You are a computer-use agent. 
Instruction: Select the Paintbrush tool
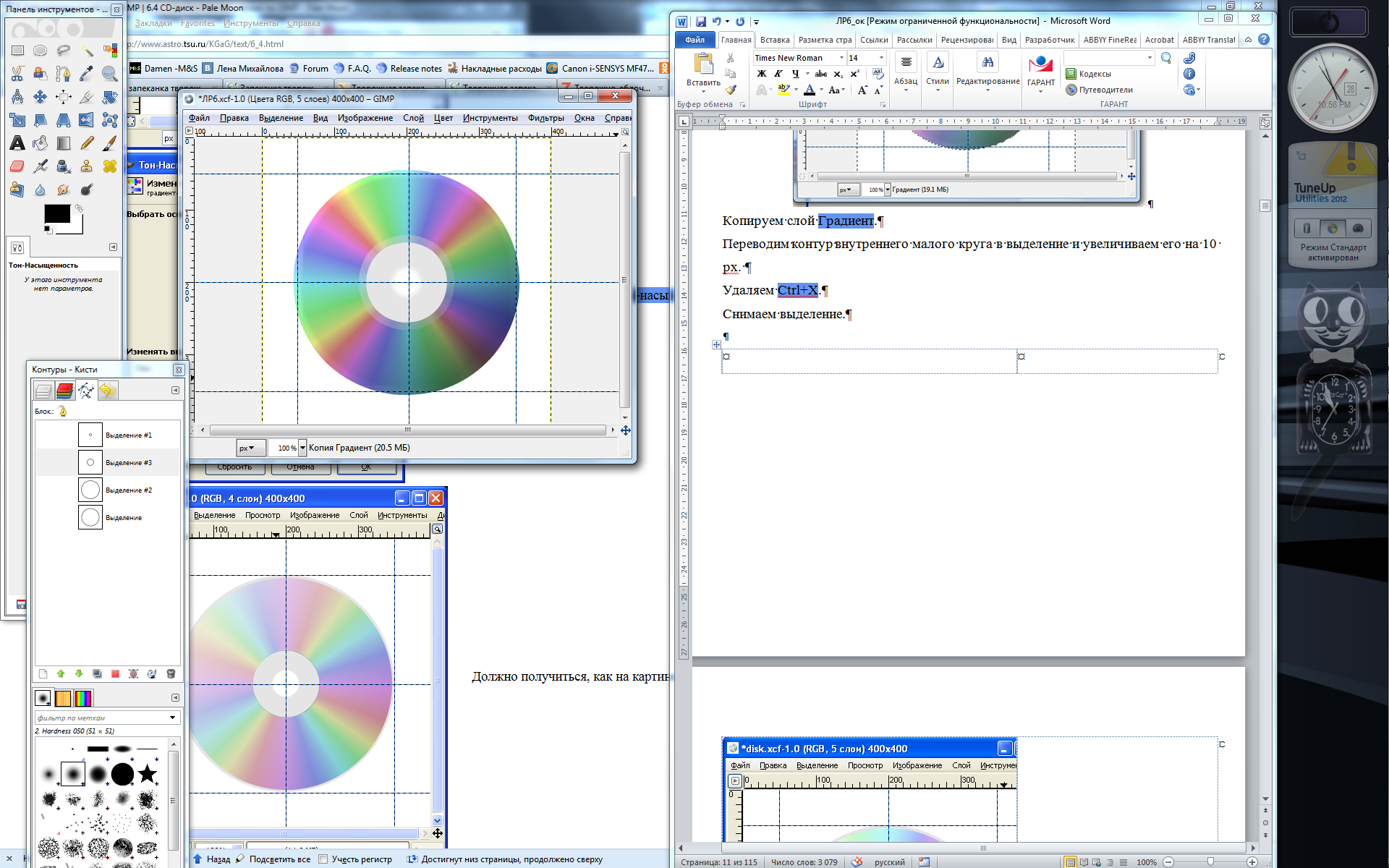tap(110, 143)
